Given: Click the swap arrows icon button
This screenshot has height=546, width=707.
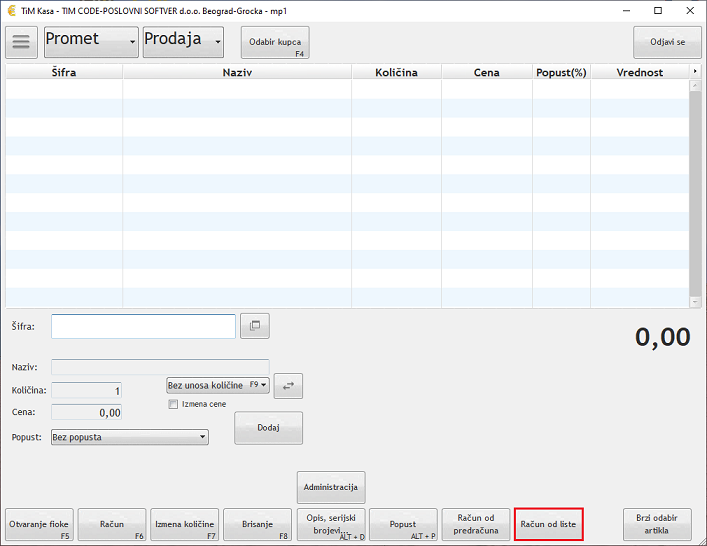Looking at the screenshot, I should [288, 386].
